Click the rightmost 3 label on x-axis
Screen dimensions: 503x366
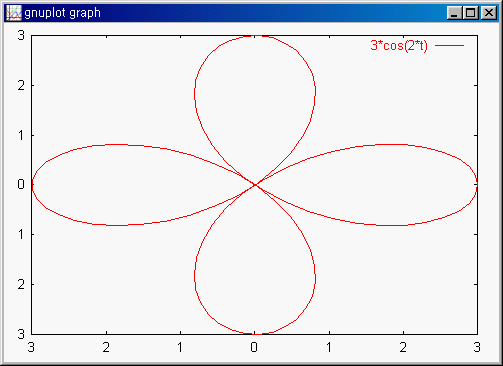point(477,347)
